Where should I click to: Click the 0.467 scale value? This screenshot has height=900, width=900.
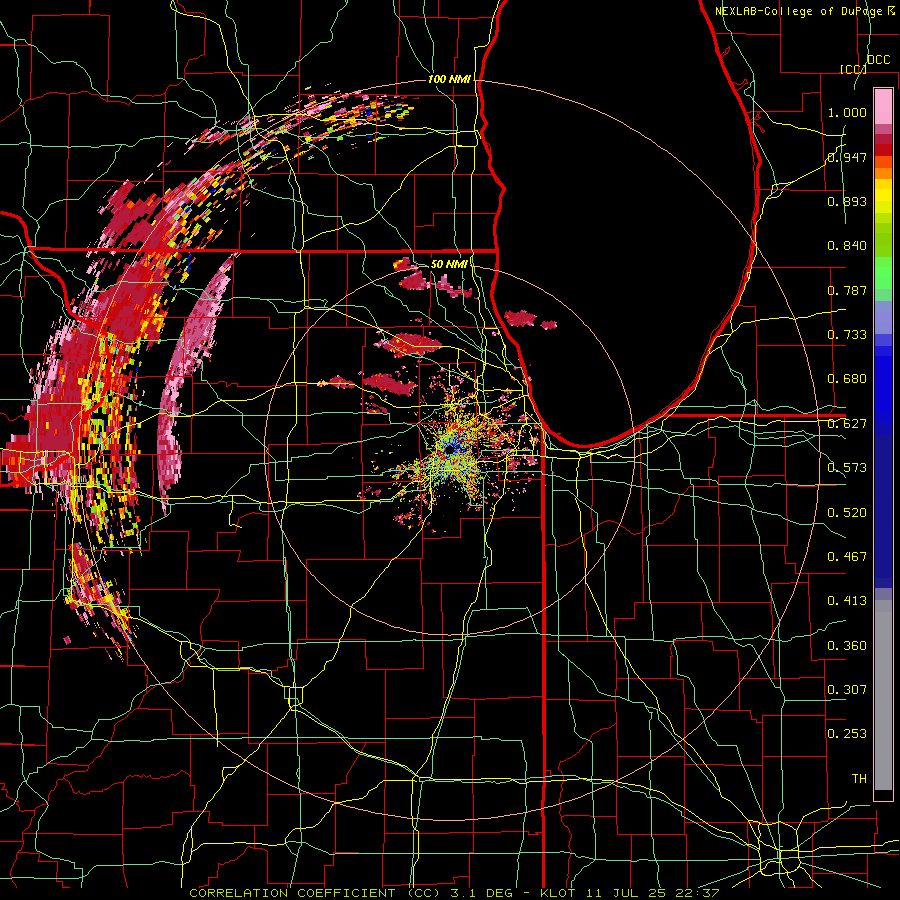click(847, 557)
